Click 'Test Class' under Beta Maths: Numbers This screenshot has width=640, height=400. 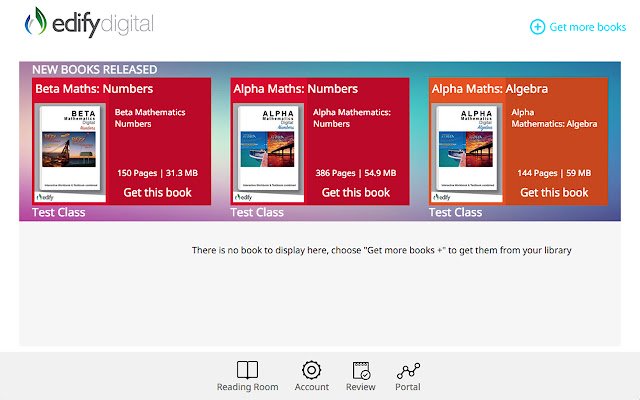(59, 212)
